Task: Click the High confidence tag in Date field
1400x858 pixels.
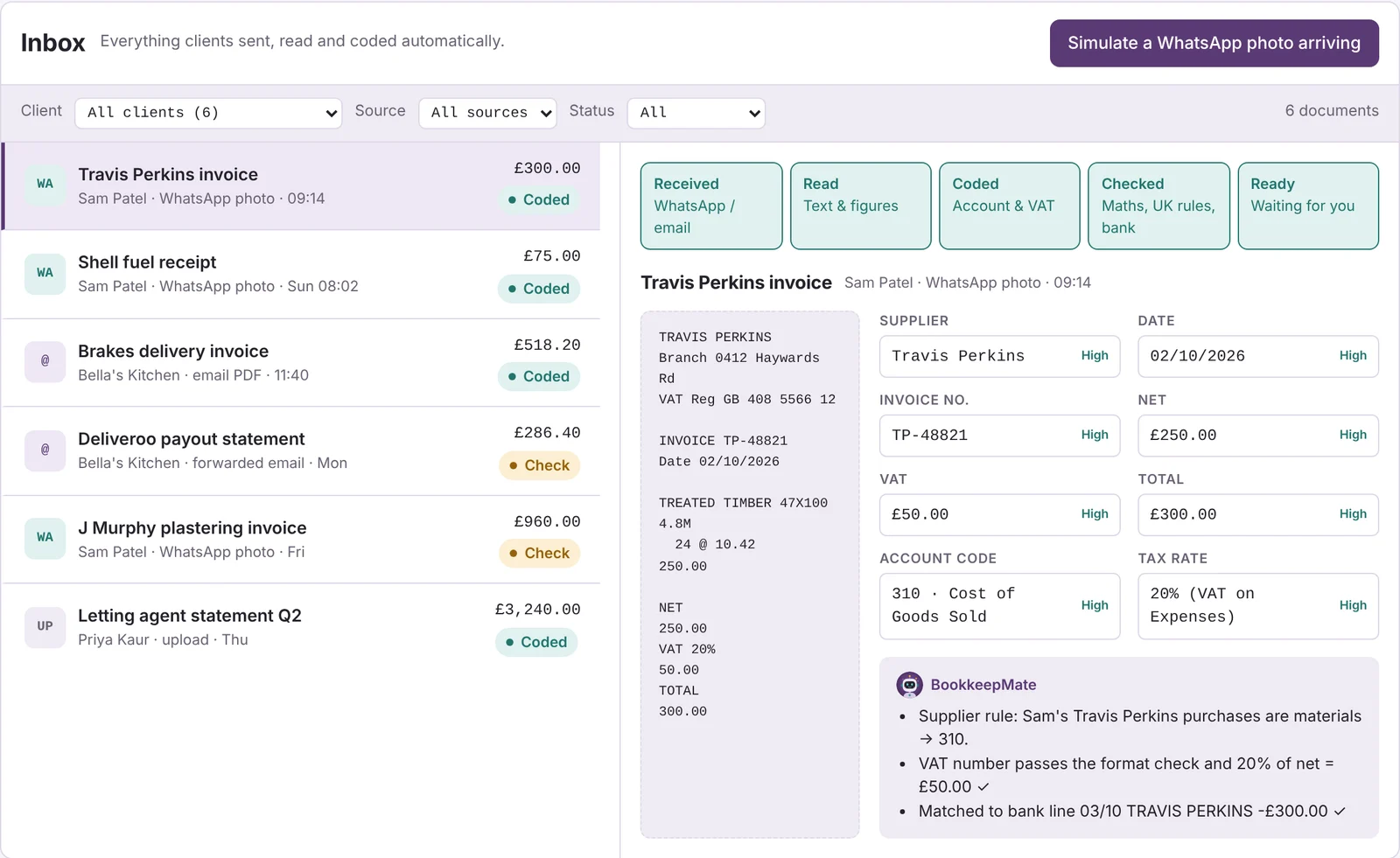Action: tap(1353, 356)
